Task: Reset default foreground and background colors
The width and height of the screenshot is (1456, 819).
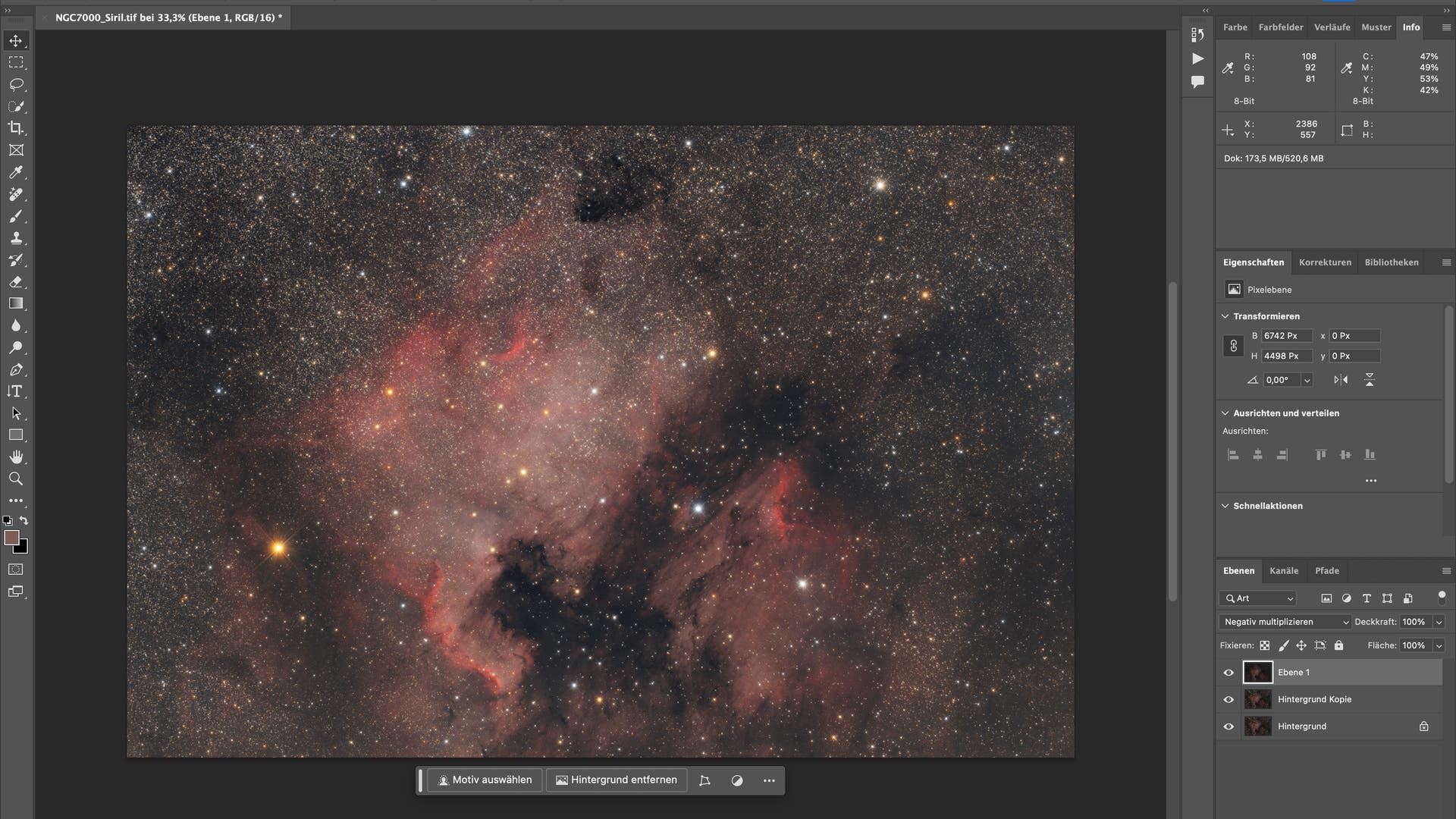Action: coord(8,521)
